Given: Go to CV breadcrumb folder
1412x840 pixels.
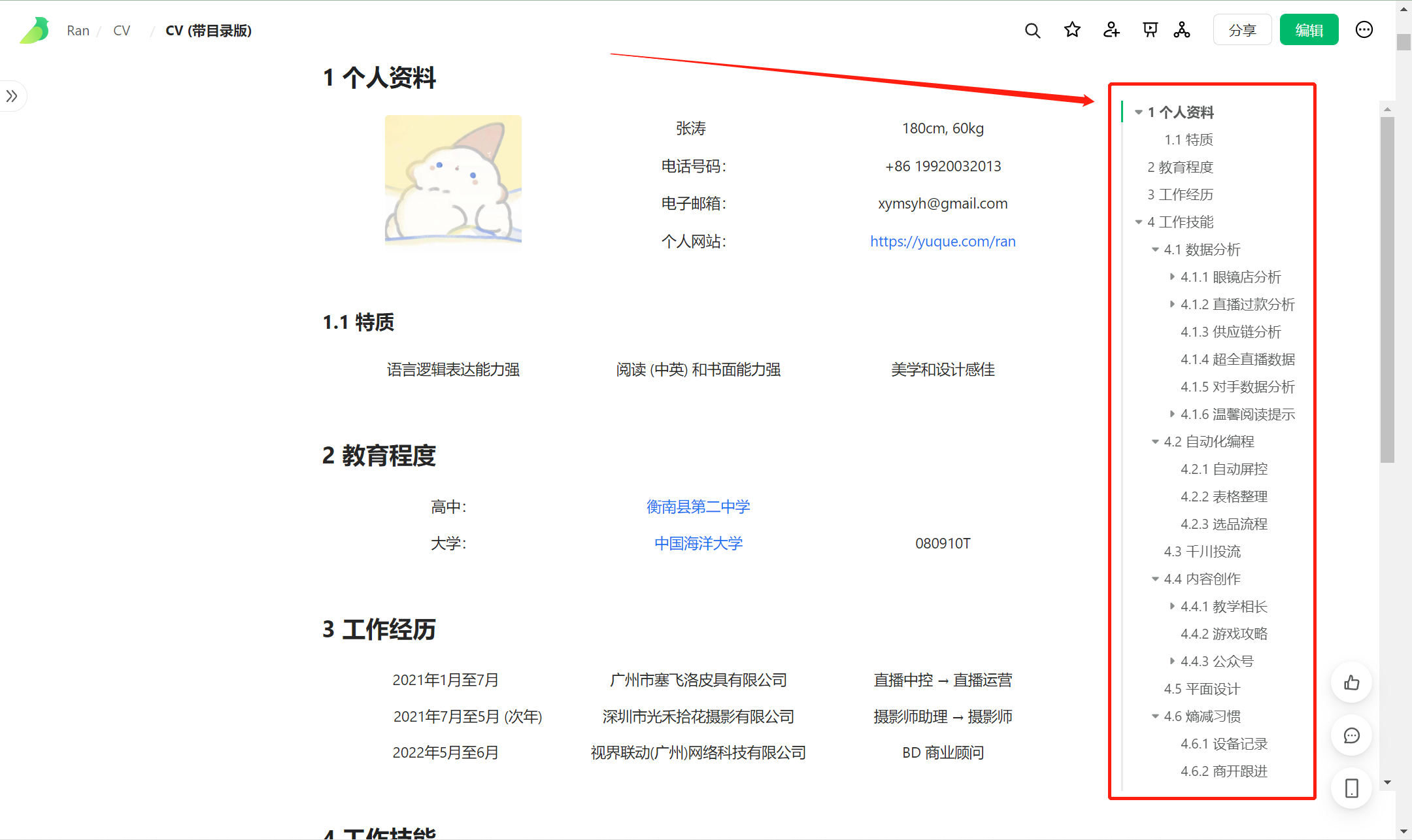Looking at the screenshot, I should click(122, 31).
